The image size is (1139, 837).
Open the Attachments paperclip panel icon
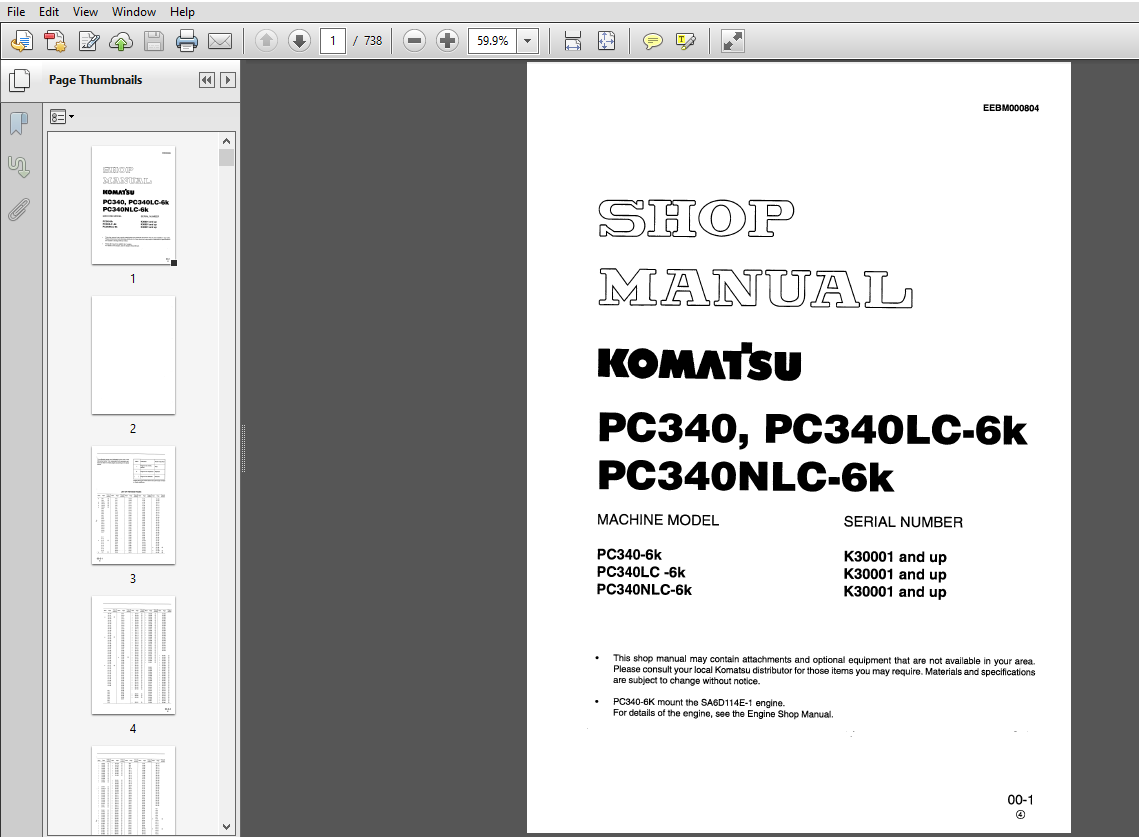[x=19, y=211]
